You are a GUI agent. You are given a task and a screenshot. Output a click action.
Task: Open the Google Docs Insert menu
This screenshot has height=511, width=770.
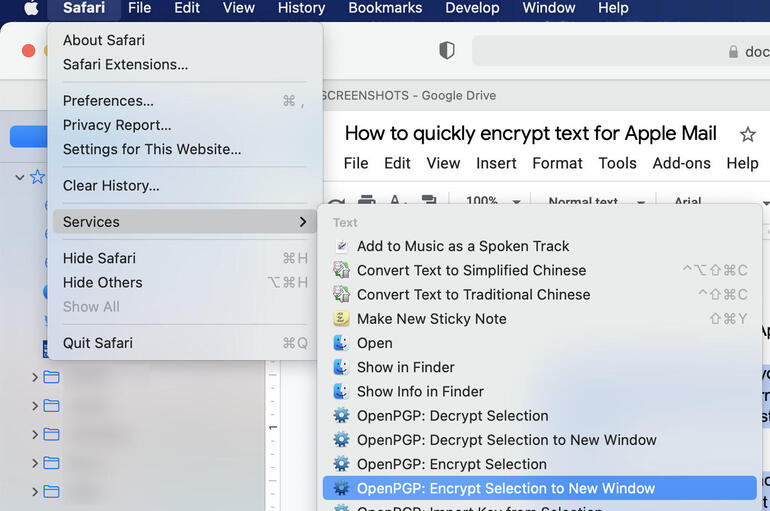pos(496,163)
